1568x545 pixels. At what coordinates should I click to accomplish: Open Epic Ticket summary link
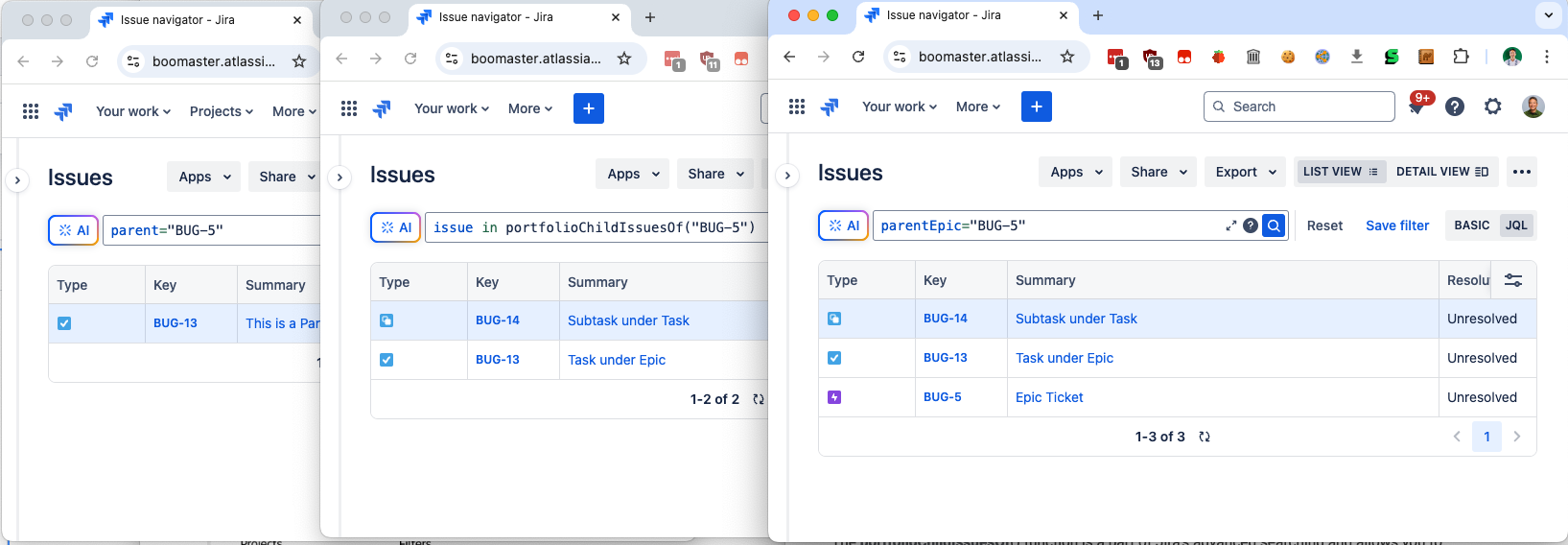pyautogui.click(x=1049, y=397)
